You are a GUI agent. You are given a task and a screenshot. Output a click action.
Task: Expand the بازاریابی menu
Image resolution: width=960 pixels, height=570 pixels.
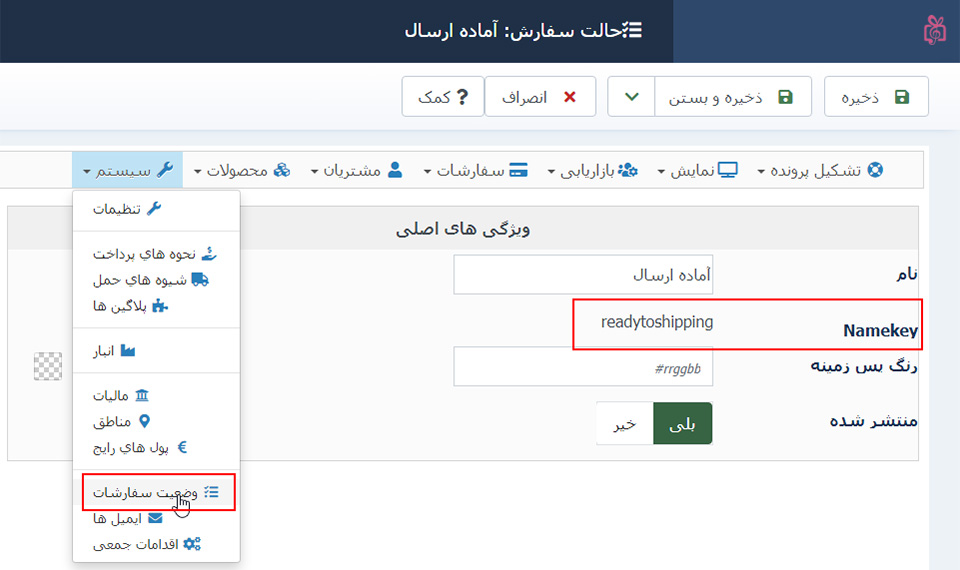pyautogui.click(x=593, y=170)
